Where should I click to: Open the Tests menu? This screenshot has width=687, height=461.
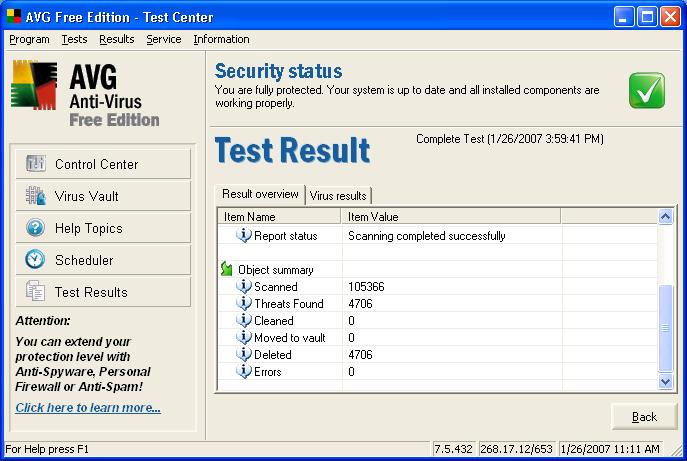coord(74,39)
